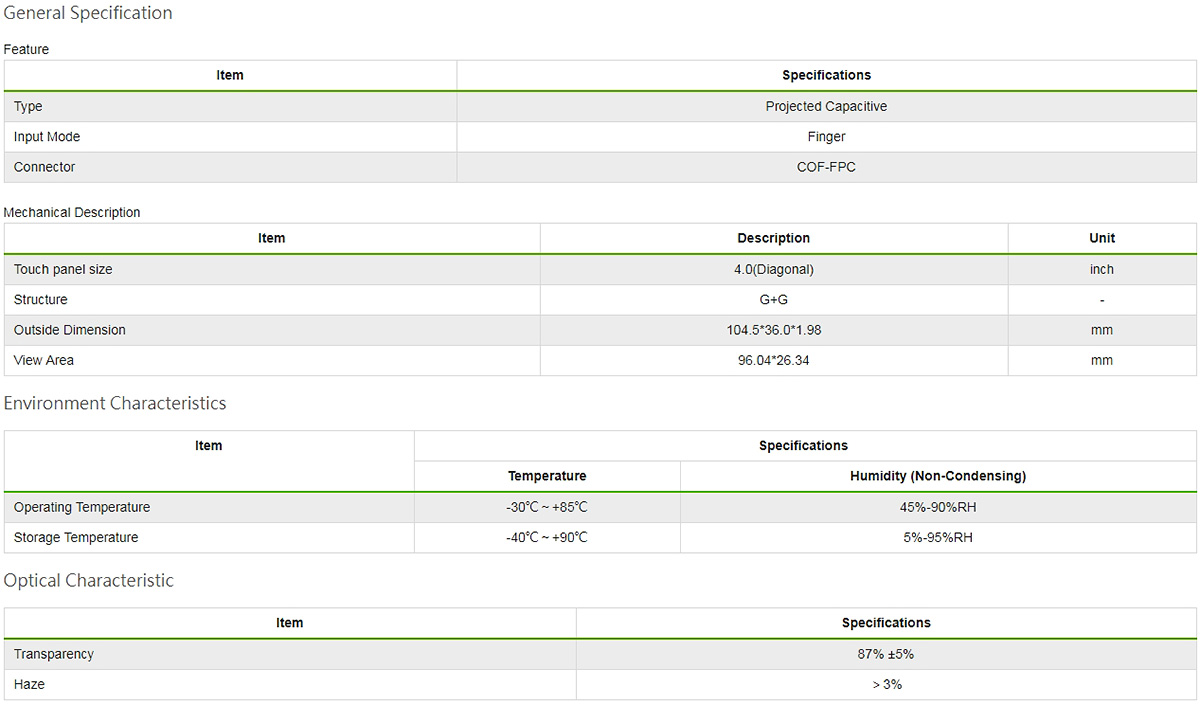The image size is (1200, 705).
Task: Click the Environment Characteristics heading
Action: tap(115, 404)
